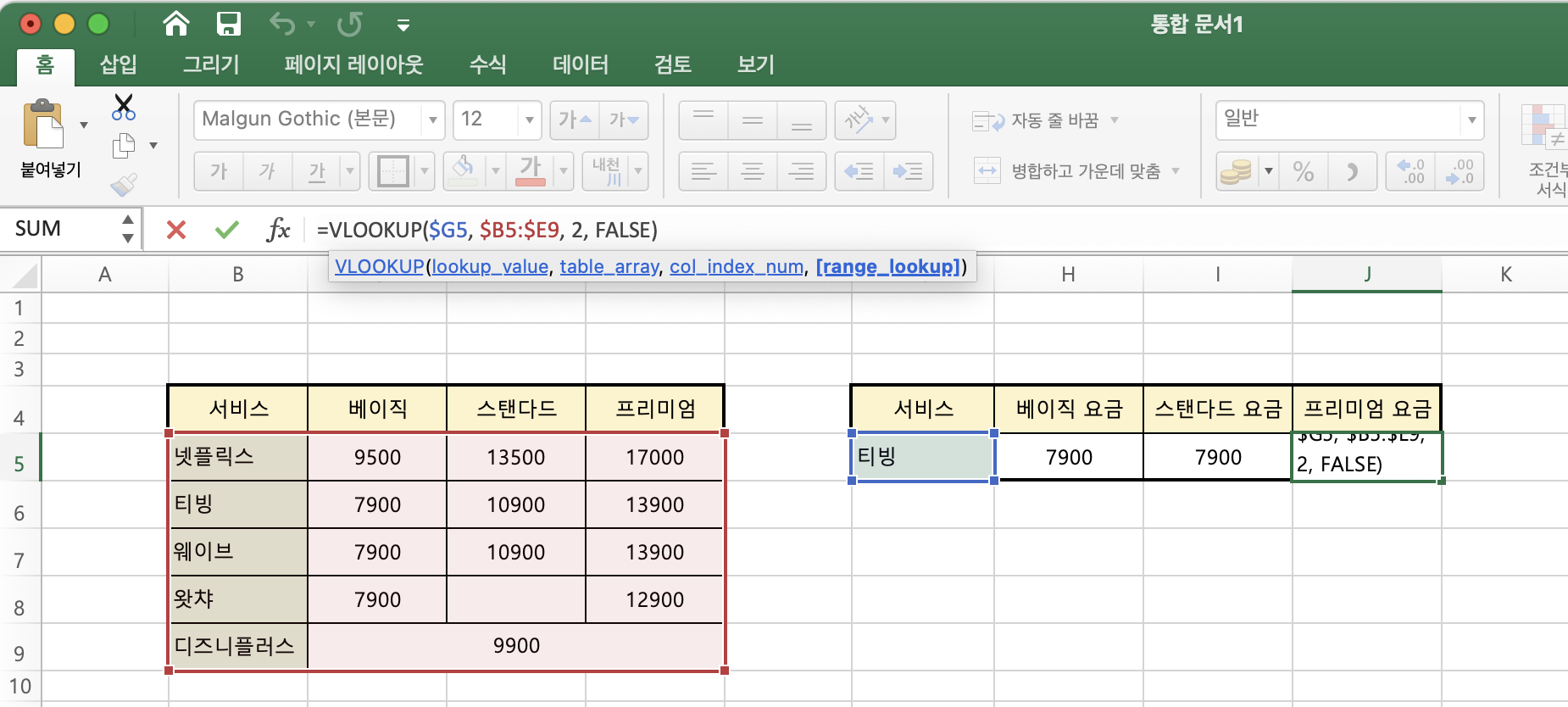1568x707 pixels.
Task: Undo the last action
Action: click(282, 24)
